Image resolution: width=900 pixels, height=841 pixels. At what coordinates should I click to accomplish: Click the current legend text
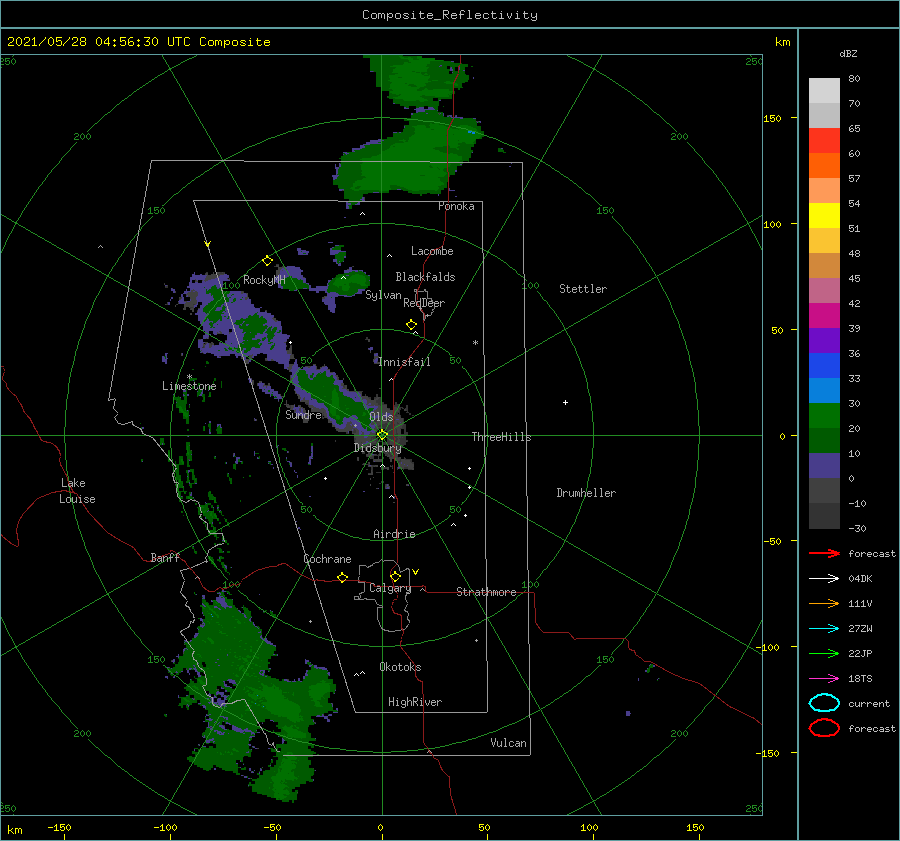[x=869, y=703]
